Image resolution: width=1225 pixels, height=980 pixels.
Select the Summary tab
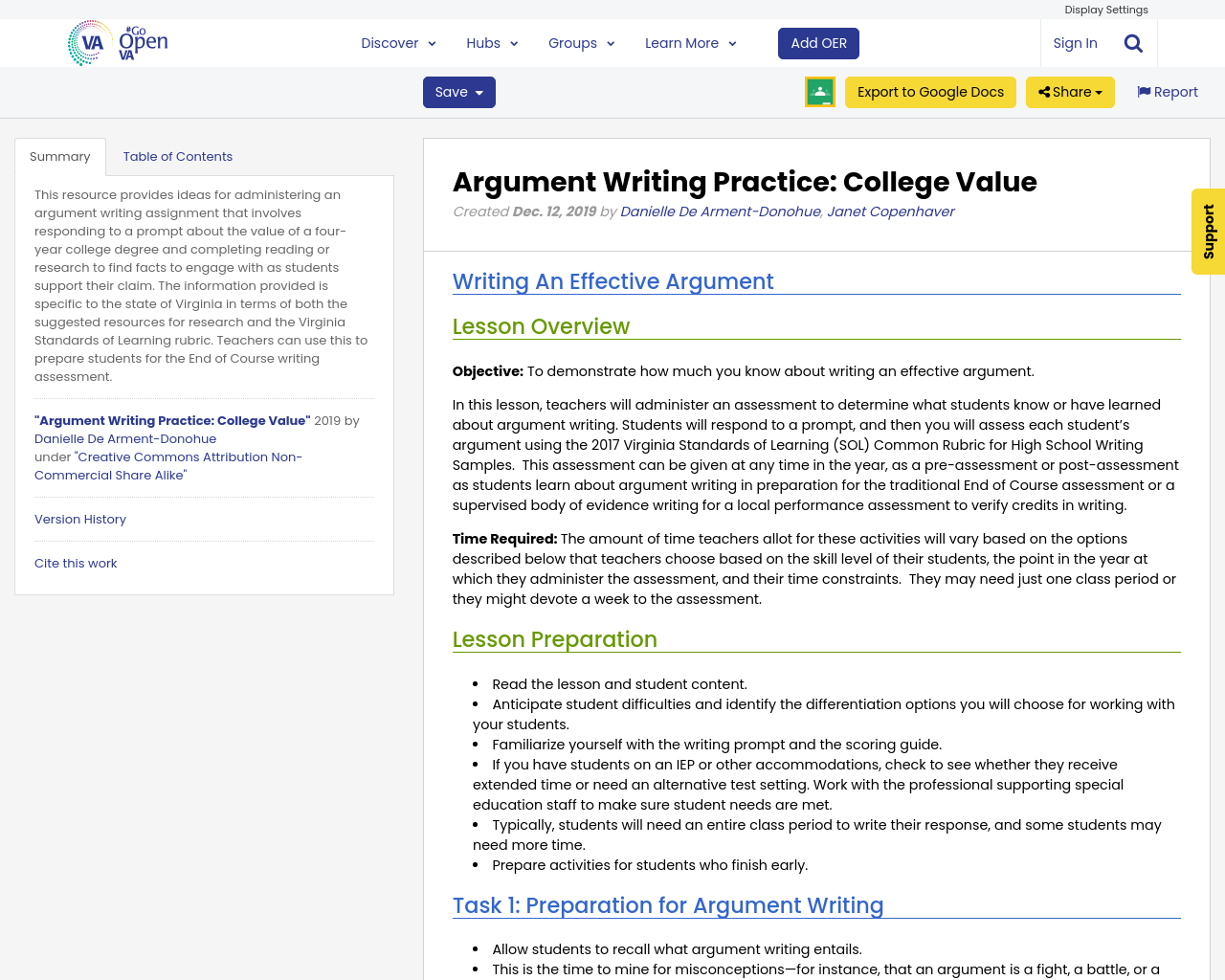click(x=59, y=154)
